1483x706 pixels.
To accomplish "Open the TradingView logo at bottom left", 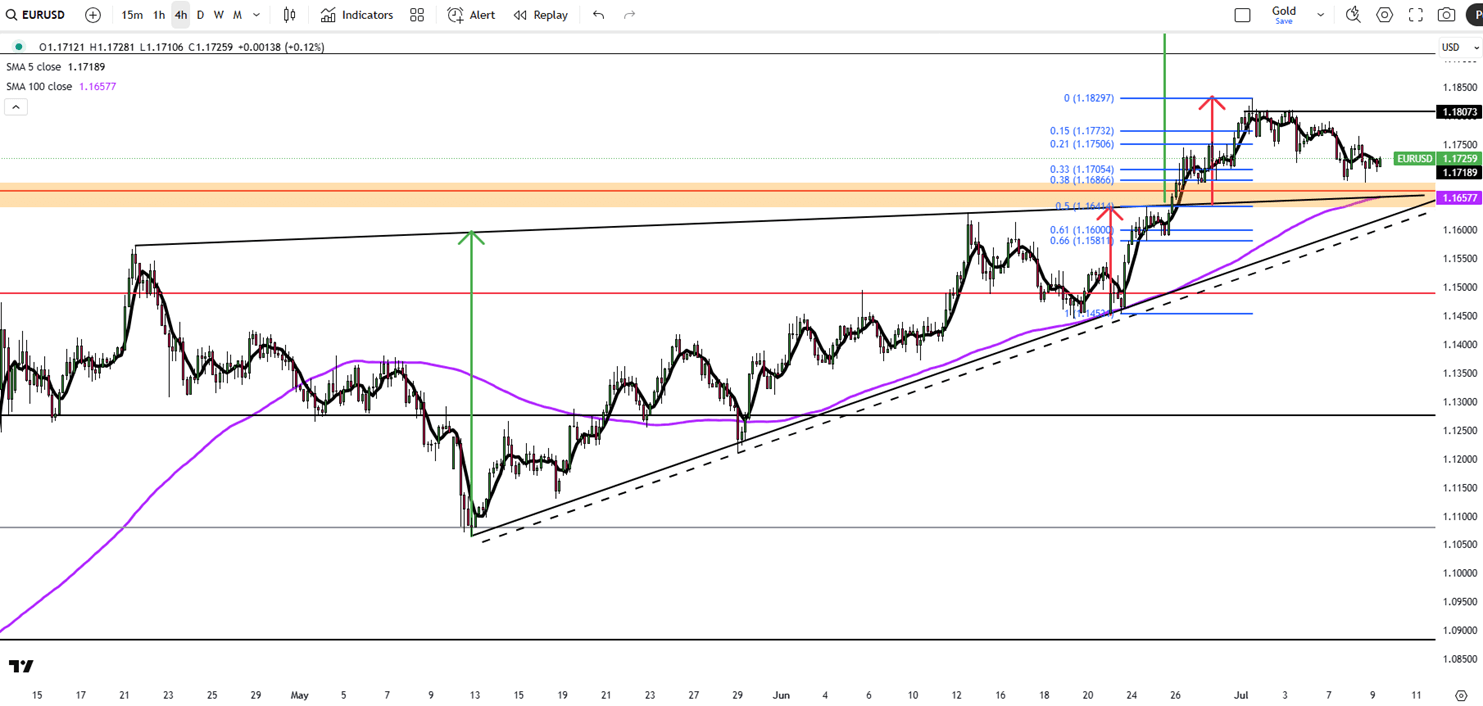I will 21,666.
